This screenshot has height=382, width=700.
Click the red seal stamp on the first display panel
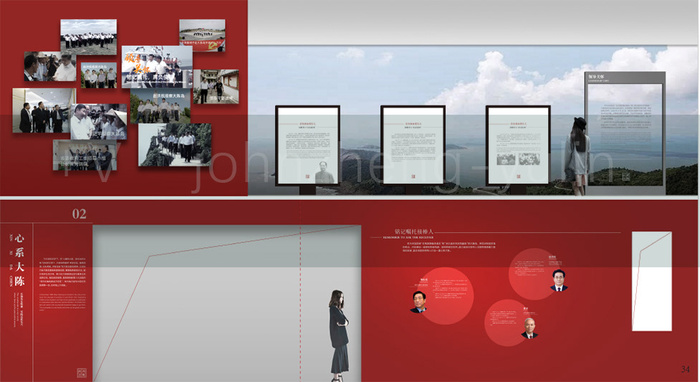[308, 177]
